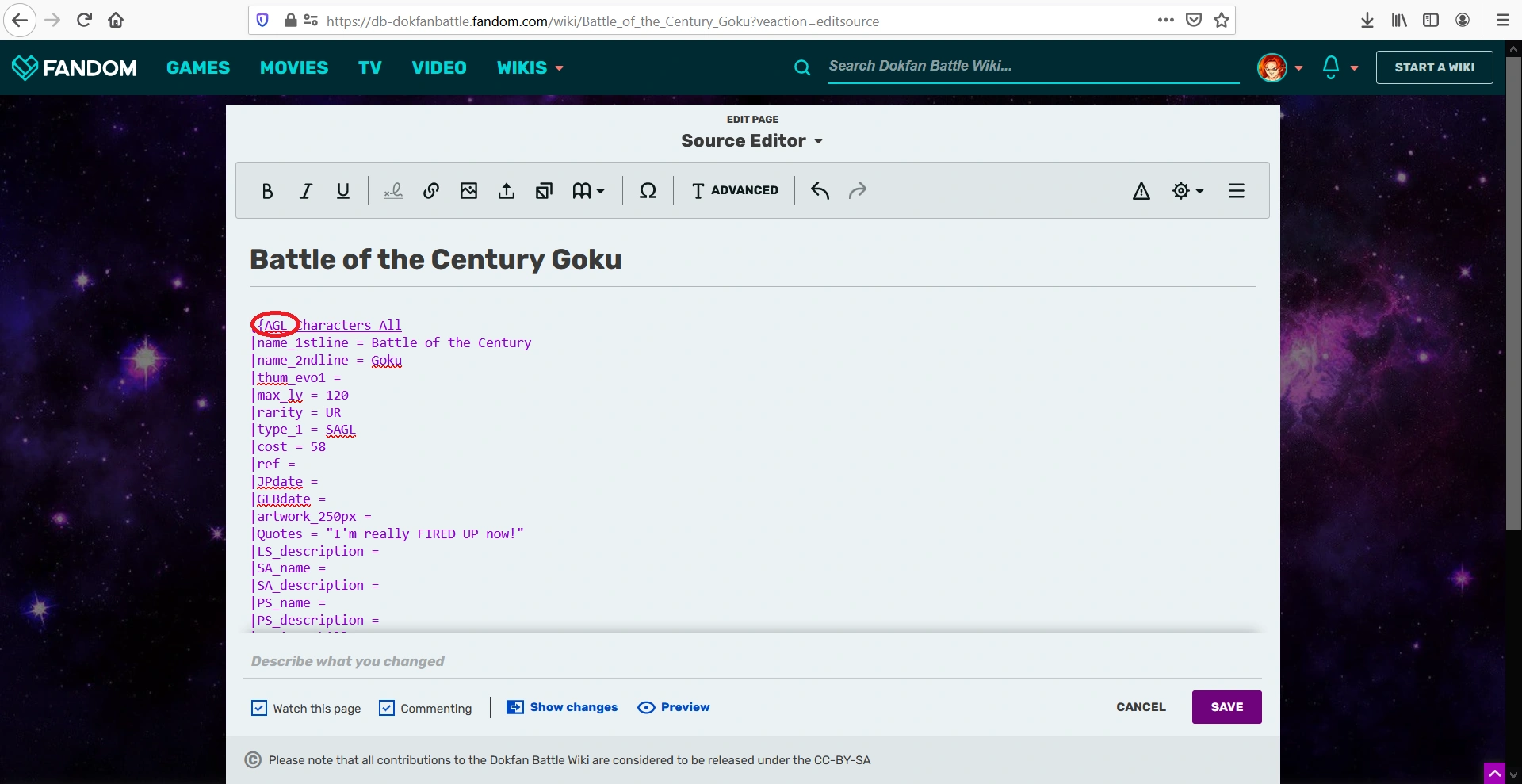Viewport: 1522px width, 784px height.
Task: Open the special characters Omega tool
Action: (648, 191)
